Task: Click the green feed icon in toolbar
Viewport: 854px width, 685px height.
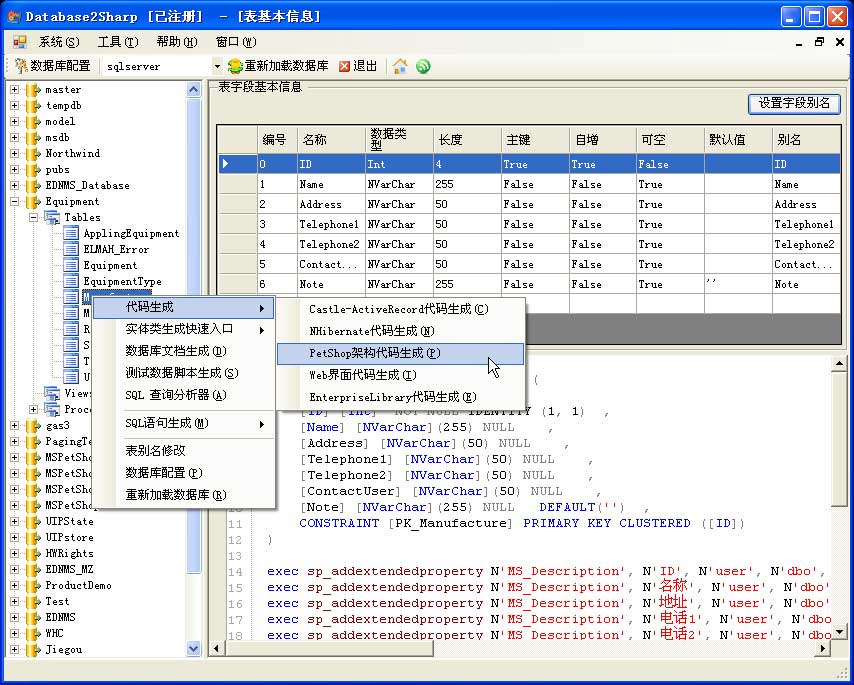Action: [423, 66]
